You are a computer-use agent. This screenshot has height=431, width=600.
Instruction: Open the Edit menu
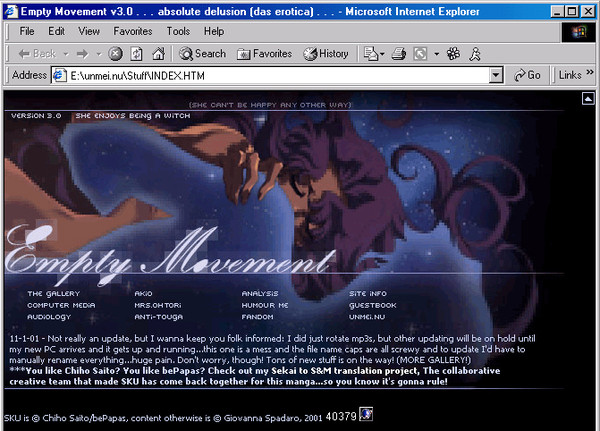pos(56,31)
